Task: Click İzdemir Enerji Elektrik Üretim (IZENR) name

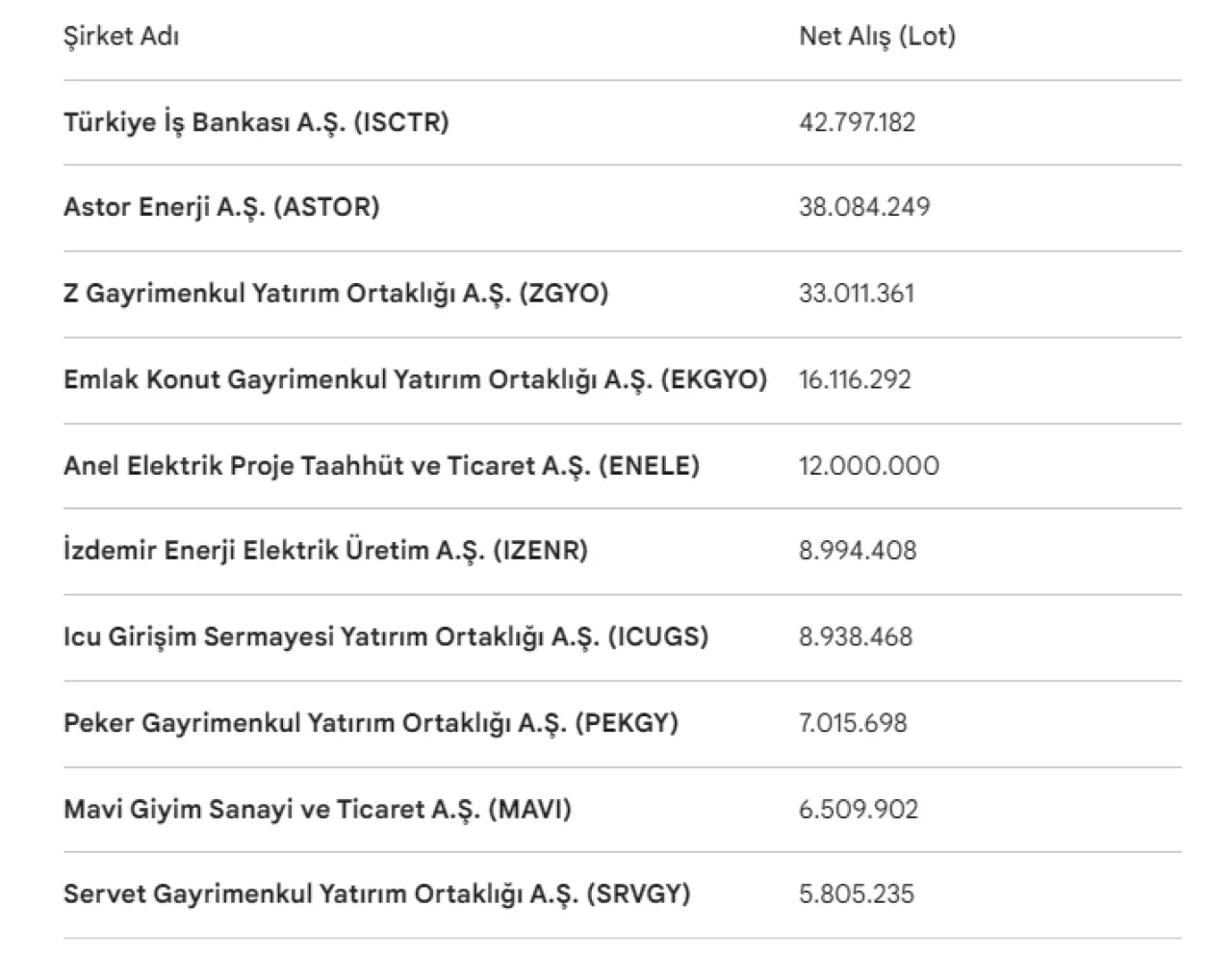Action: click(x=325, y=551)
